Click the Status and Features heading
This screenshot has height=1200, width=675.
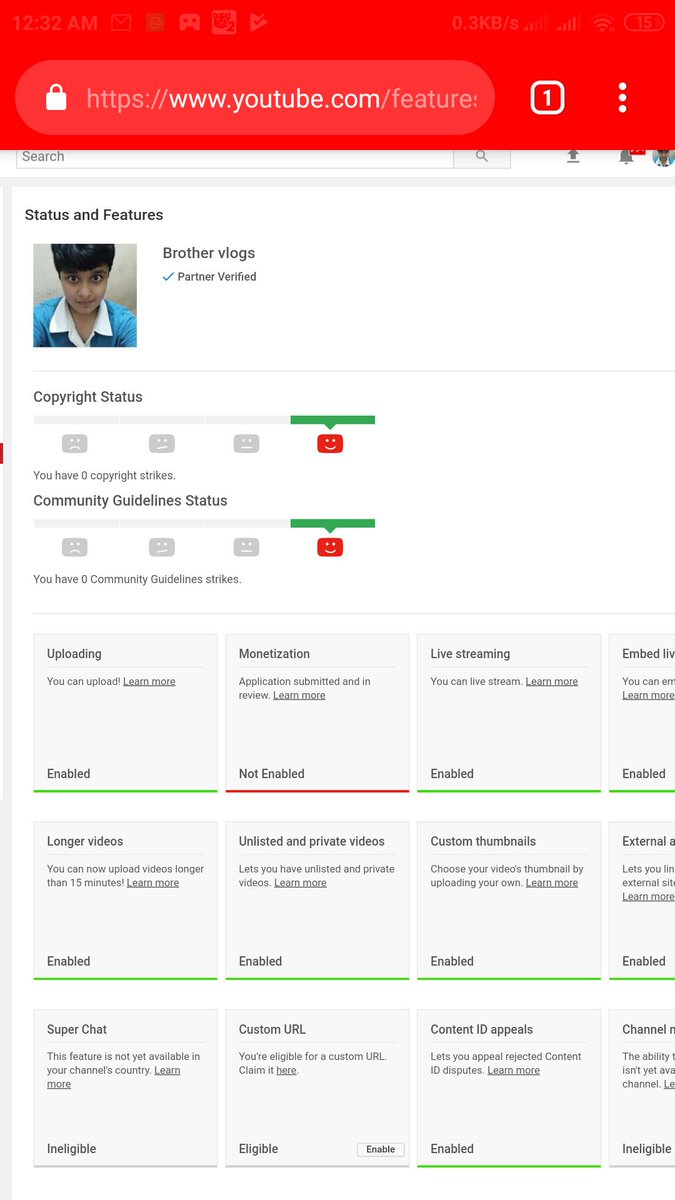94,215
